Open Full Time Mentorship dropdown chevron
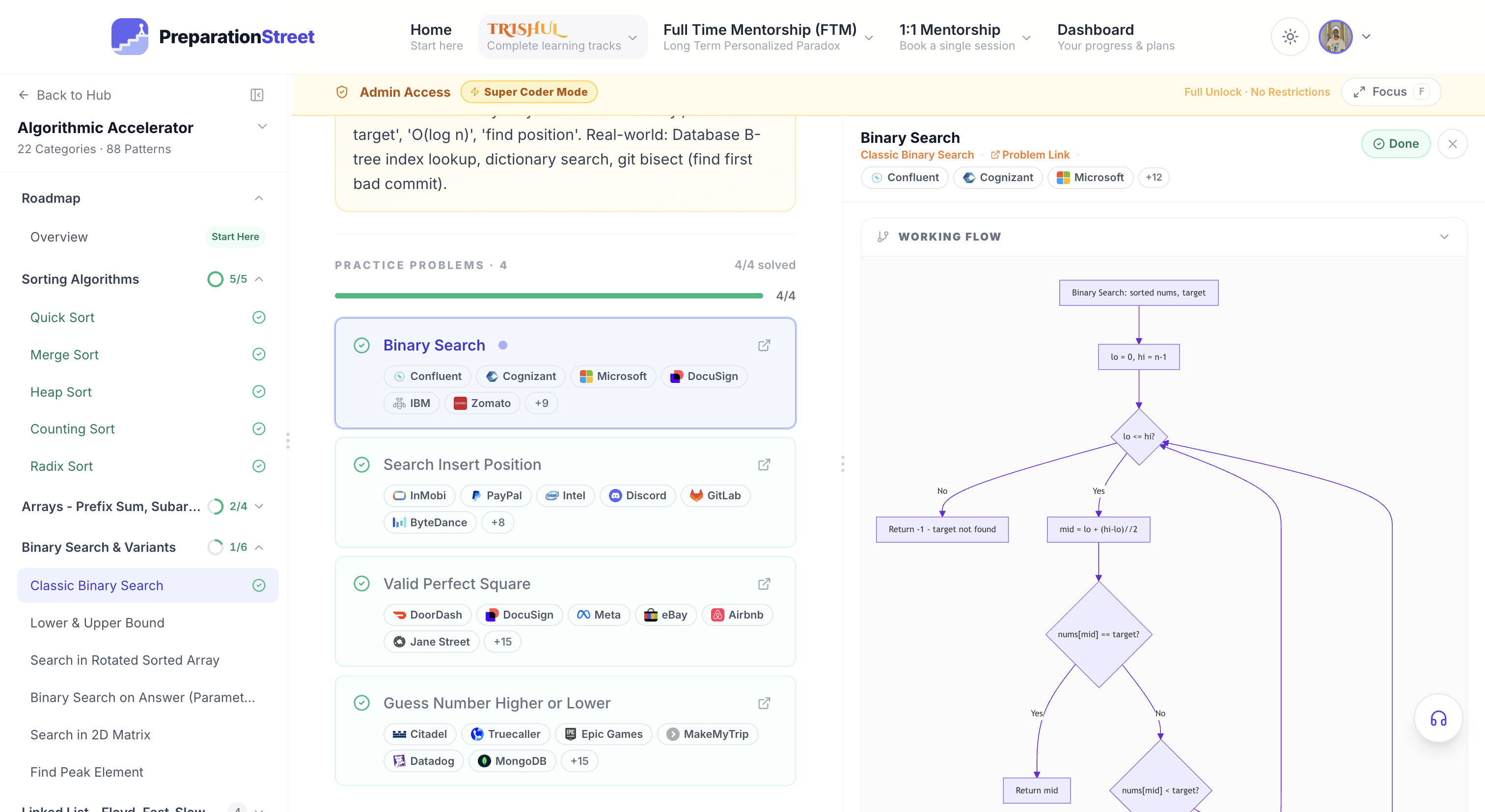This screenshot has height=812, width=1485. 869,38
